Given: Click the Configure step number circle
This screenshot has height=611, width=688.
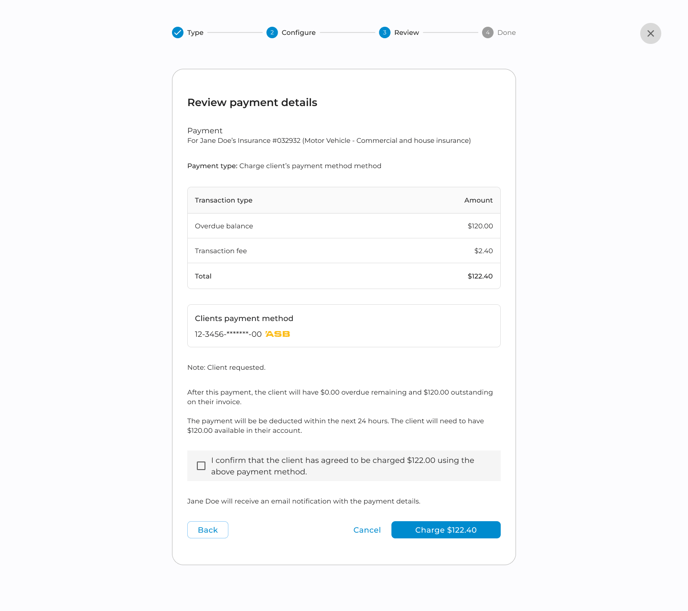Looking at the screenshot, I should pos(272,33).
